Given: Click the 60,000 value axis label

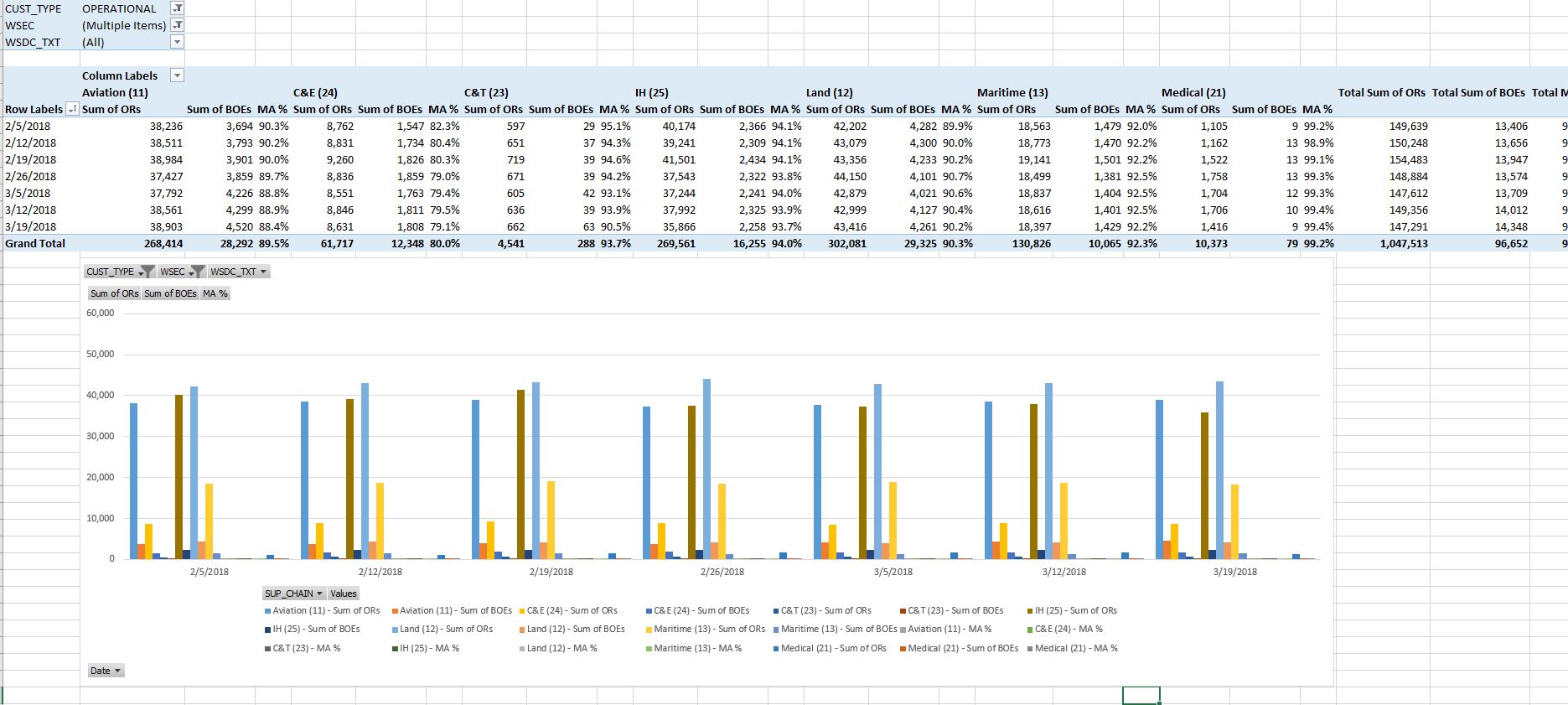Looking at the screenshot, I should 101,313.
